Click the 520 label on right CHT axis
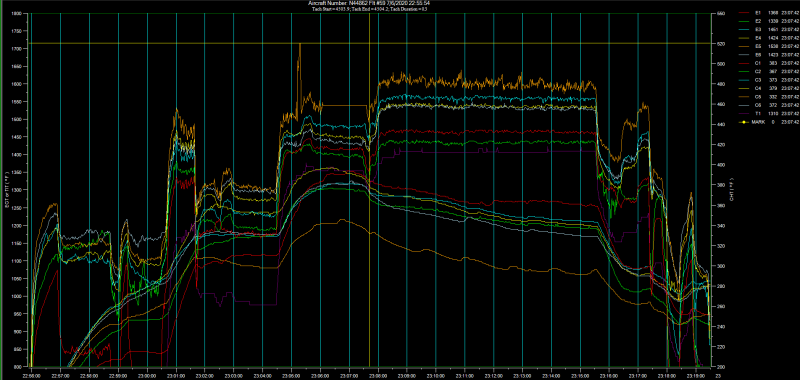The width and height of the screenshot is (800, 380). [721, 44]
